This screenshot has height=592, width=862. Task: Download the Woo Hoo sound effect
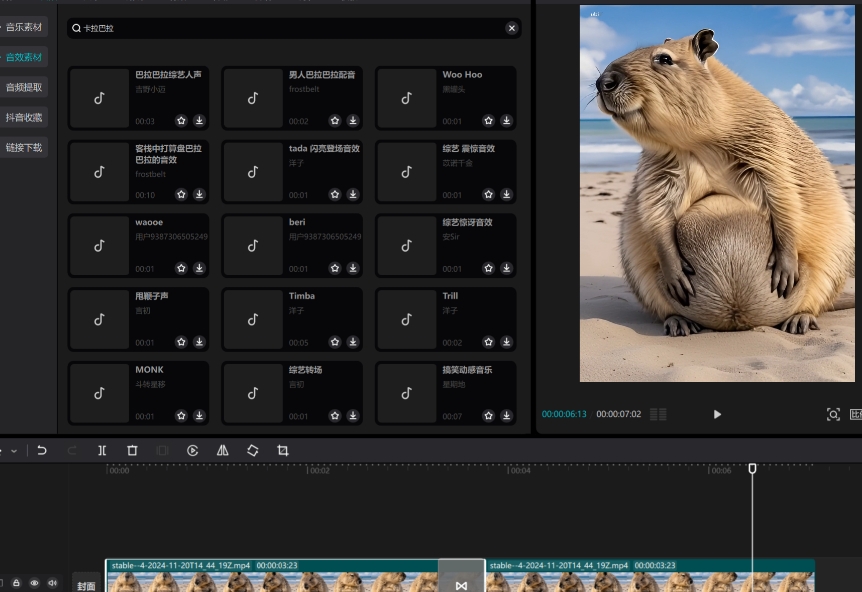point(506,121)
